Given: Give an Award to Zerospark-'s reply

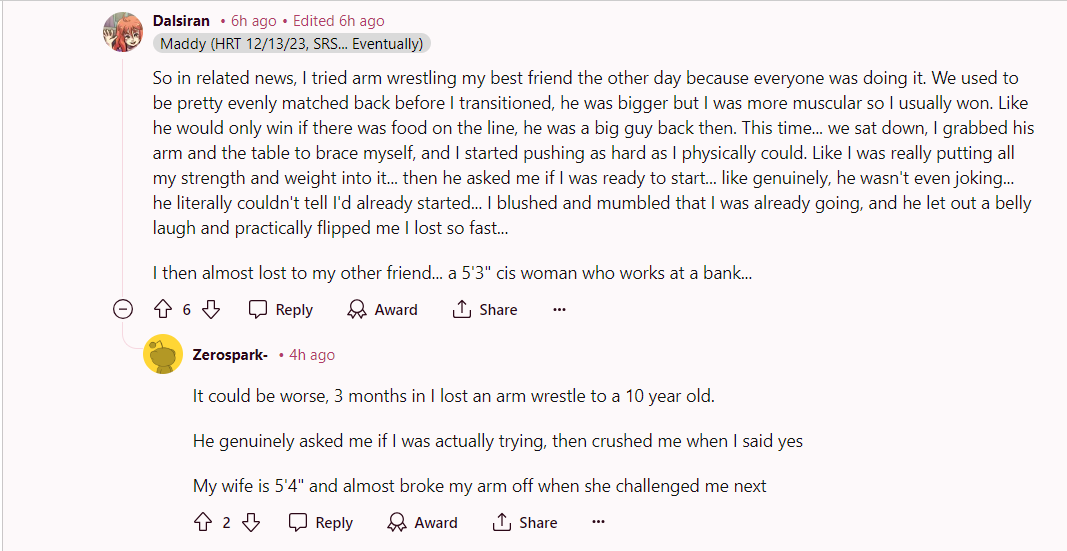Looking at the screenshot, I should click(x=422, y=523).
